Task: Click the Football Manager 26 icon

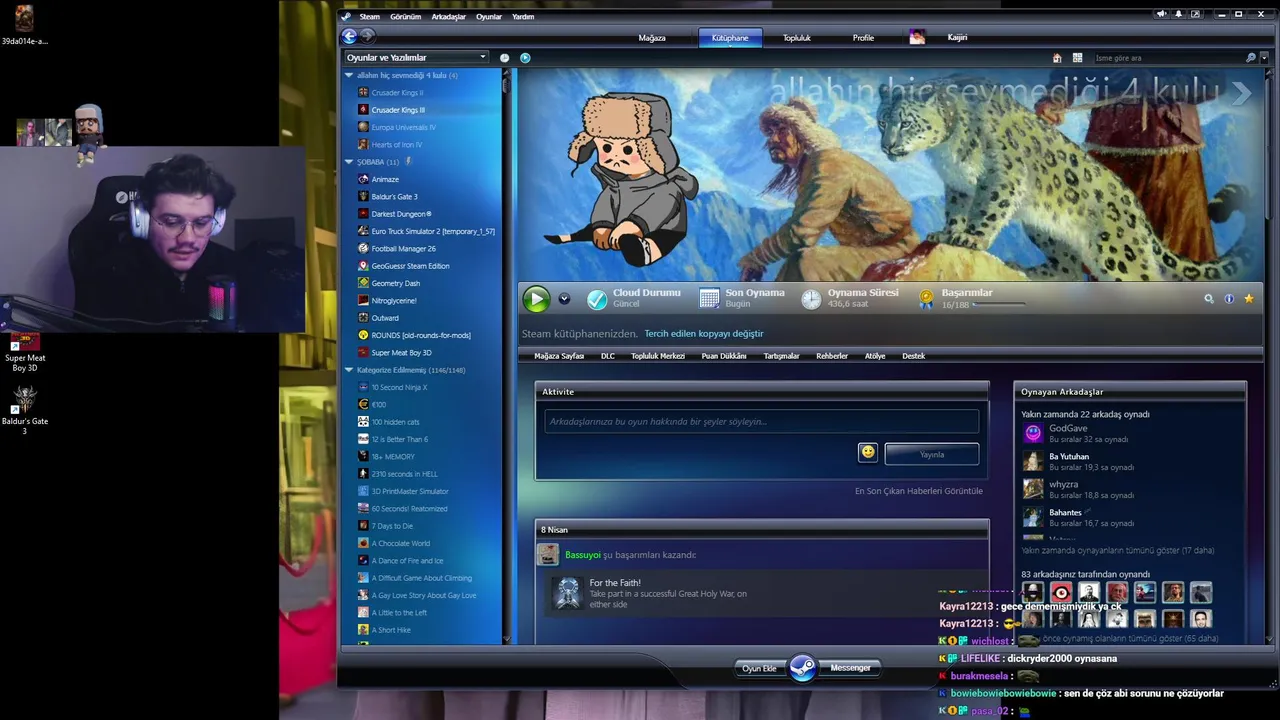Action: click(x=363, y=248)
